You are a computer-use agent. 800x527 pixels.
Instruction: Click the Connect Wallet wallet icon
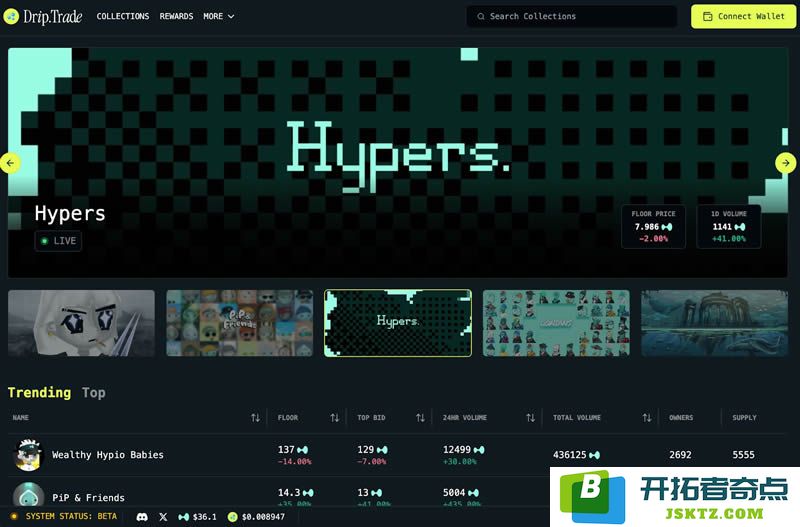click(708, 16)
